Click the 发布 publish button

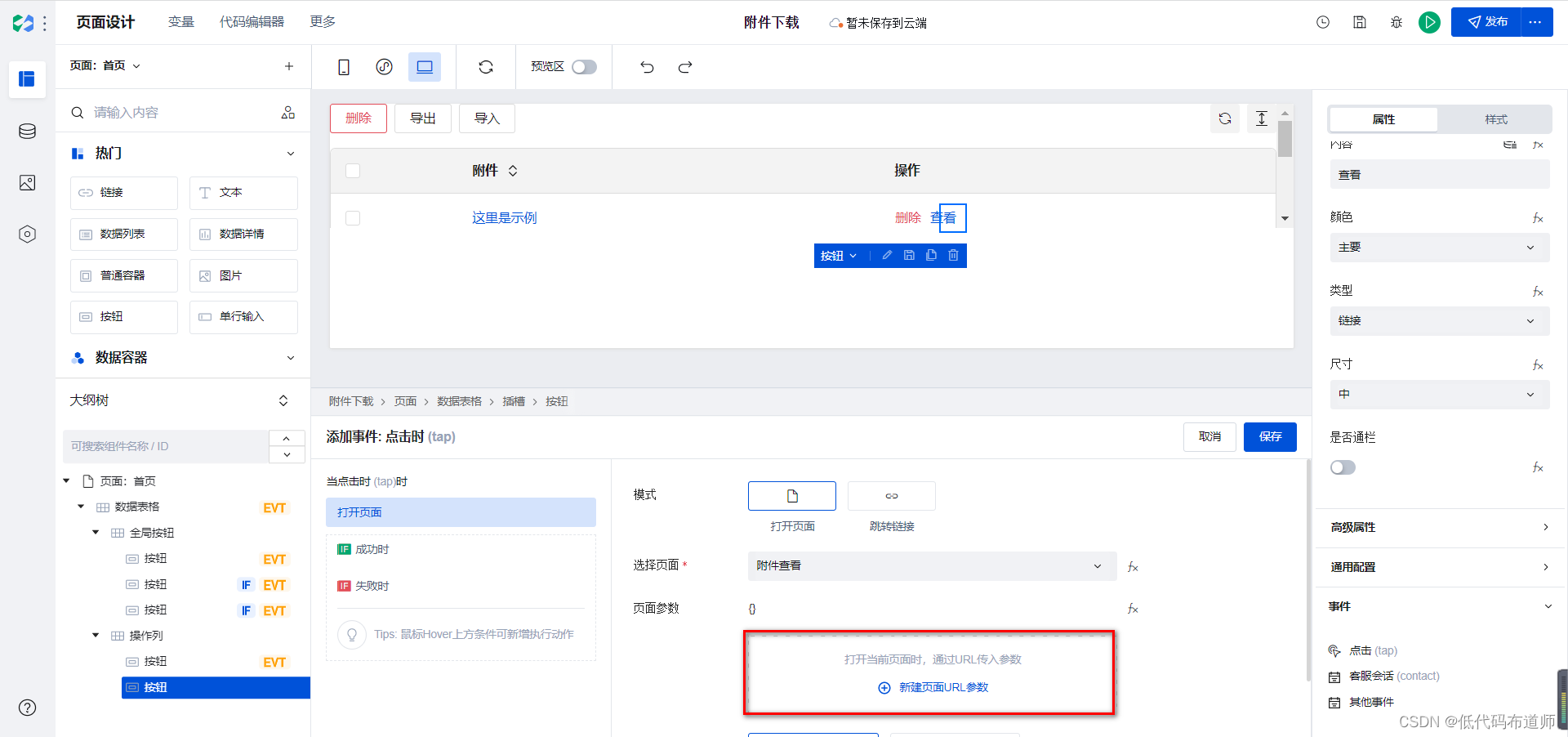tap(1486, 22)
